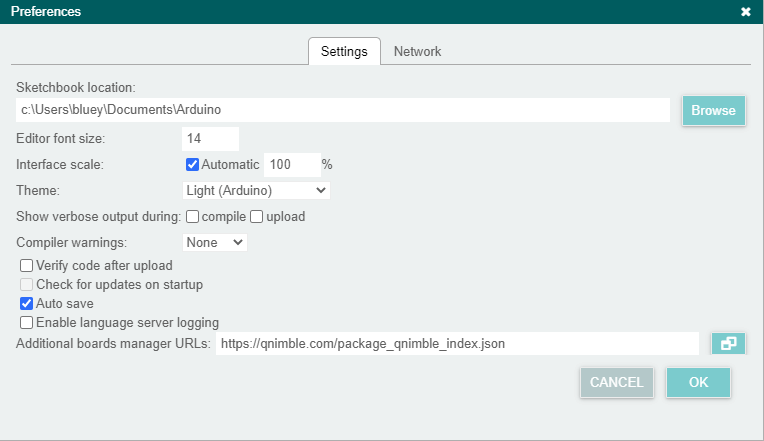The image size is (764, 441).
Task: Expand the Compiler warnings dropdown
Action: (x=214, y=242)
